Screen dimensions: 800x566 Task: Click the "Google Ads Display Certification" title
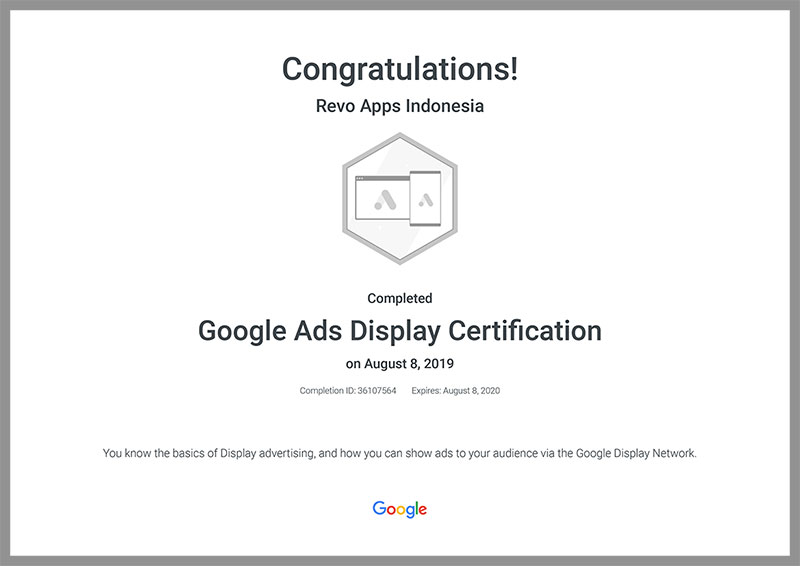399,331
